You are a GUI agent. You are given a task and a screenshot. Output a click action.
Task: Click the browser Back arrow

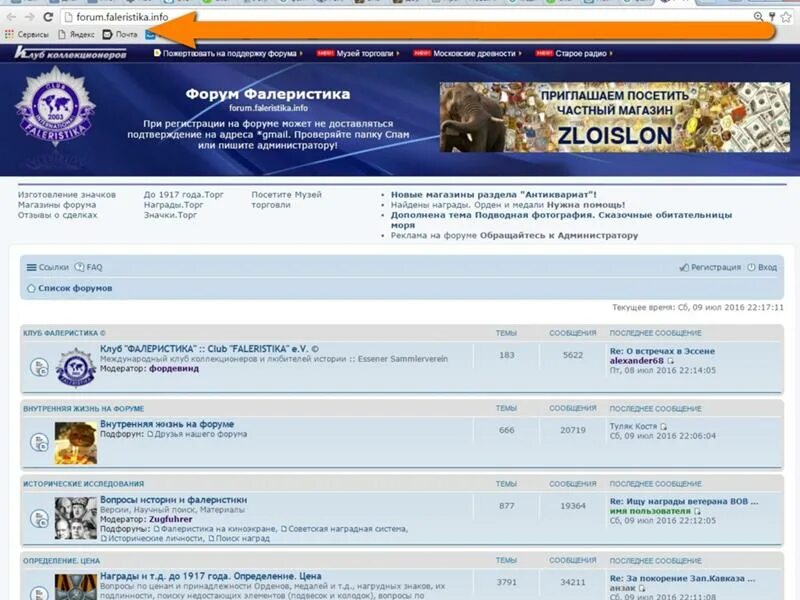(11, 17)
